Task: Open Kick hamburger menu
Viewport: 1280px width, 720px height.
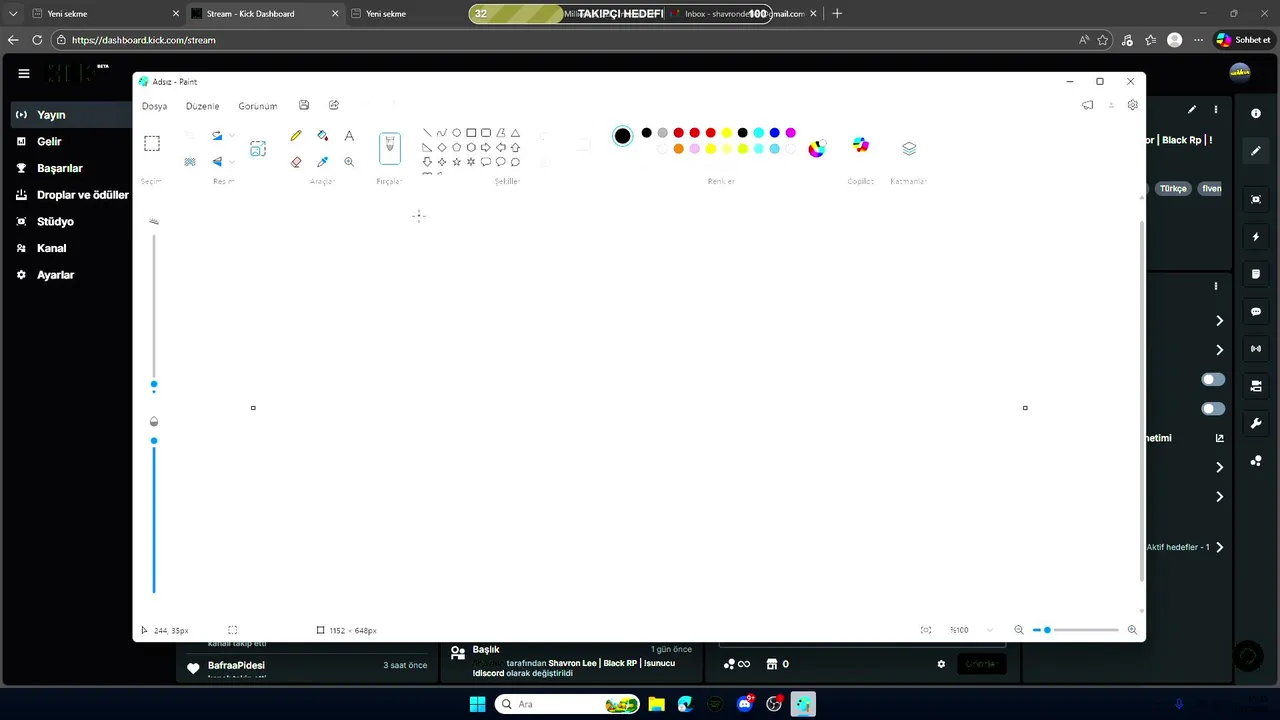Action: 24,73
